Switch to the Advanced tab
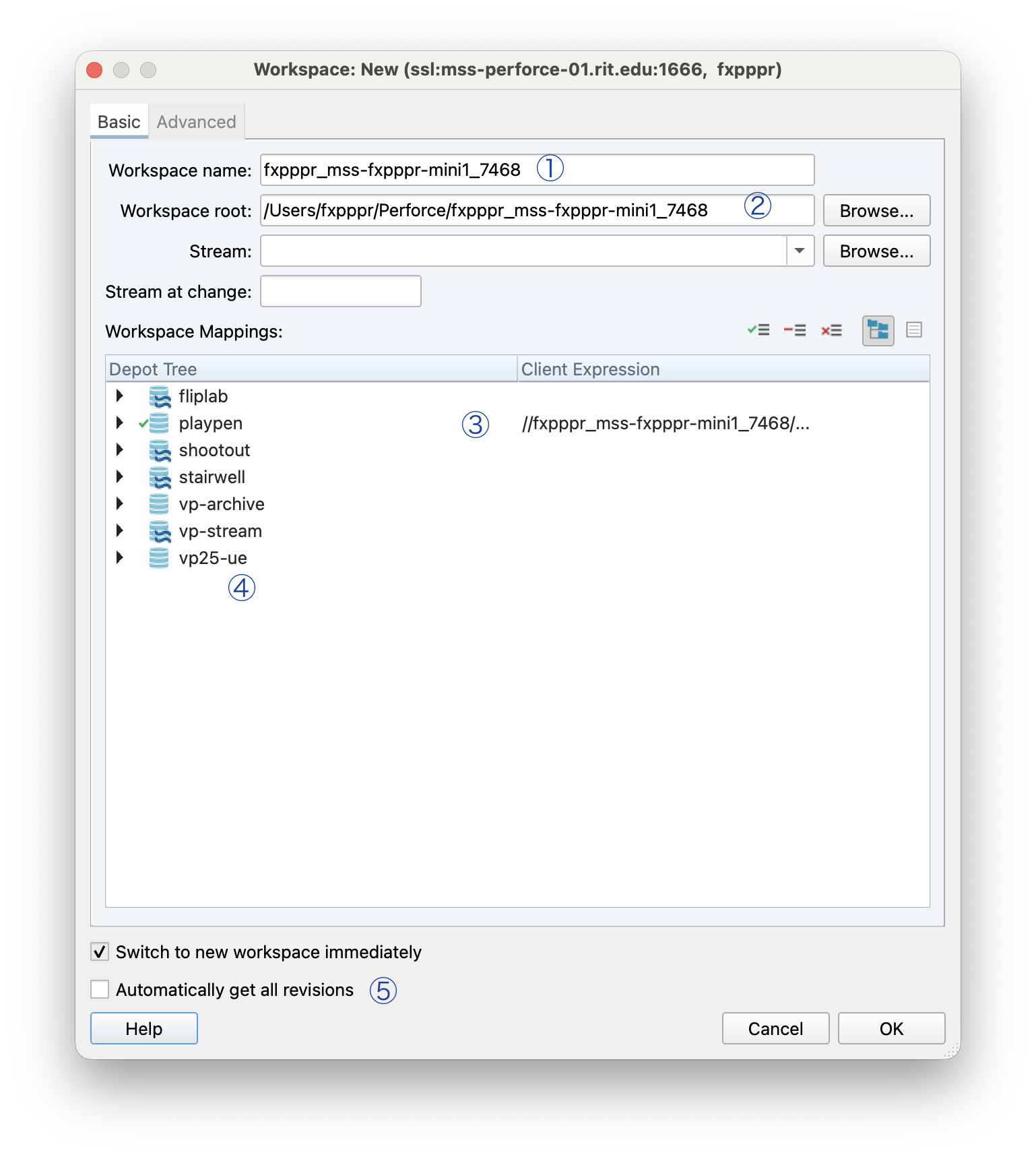 [196, 122]
